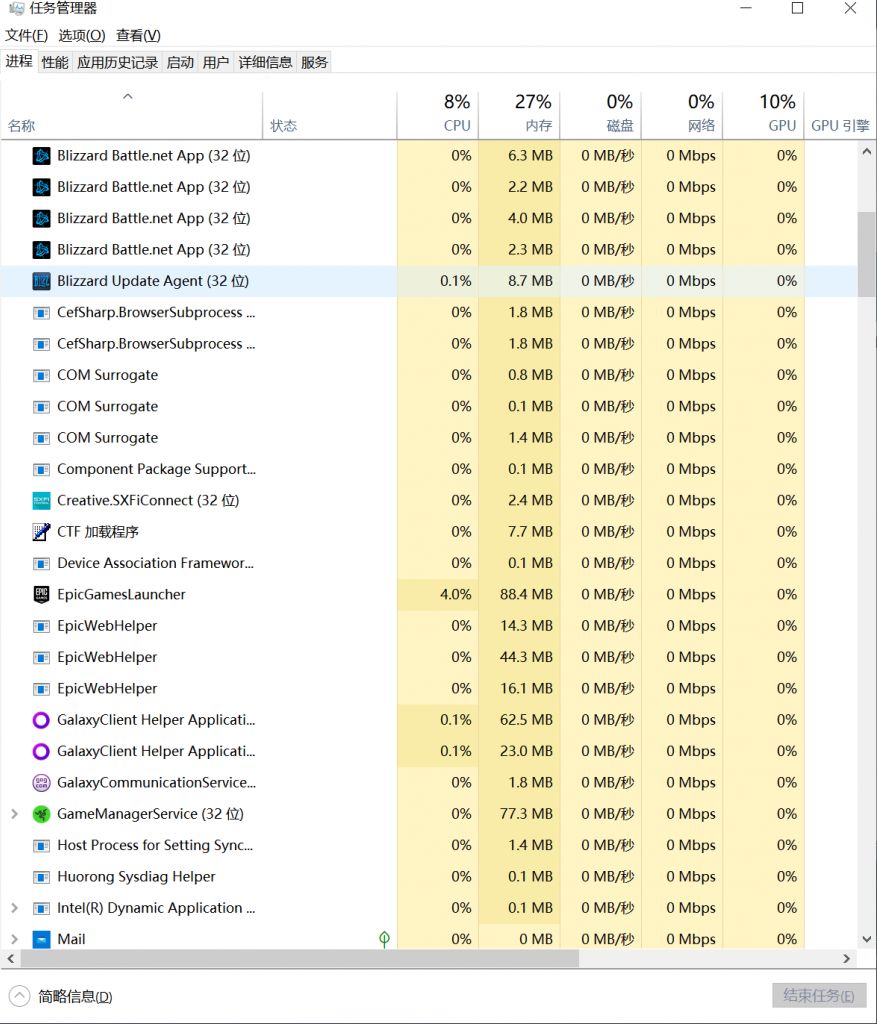Click the CTF 加载程序 pen icon
877x1024 pixels.
pos(41,532)
